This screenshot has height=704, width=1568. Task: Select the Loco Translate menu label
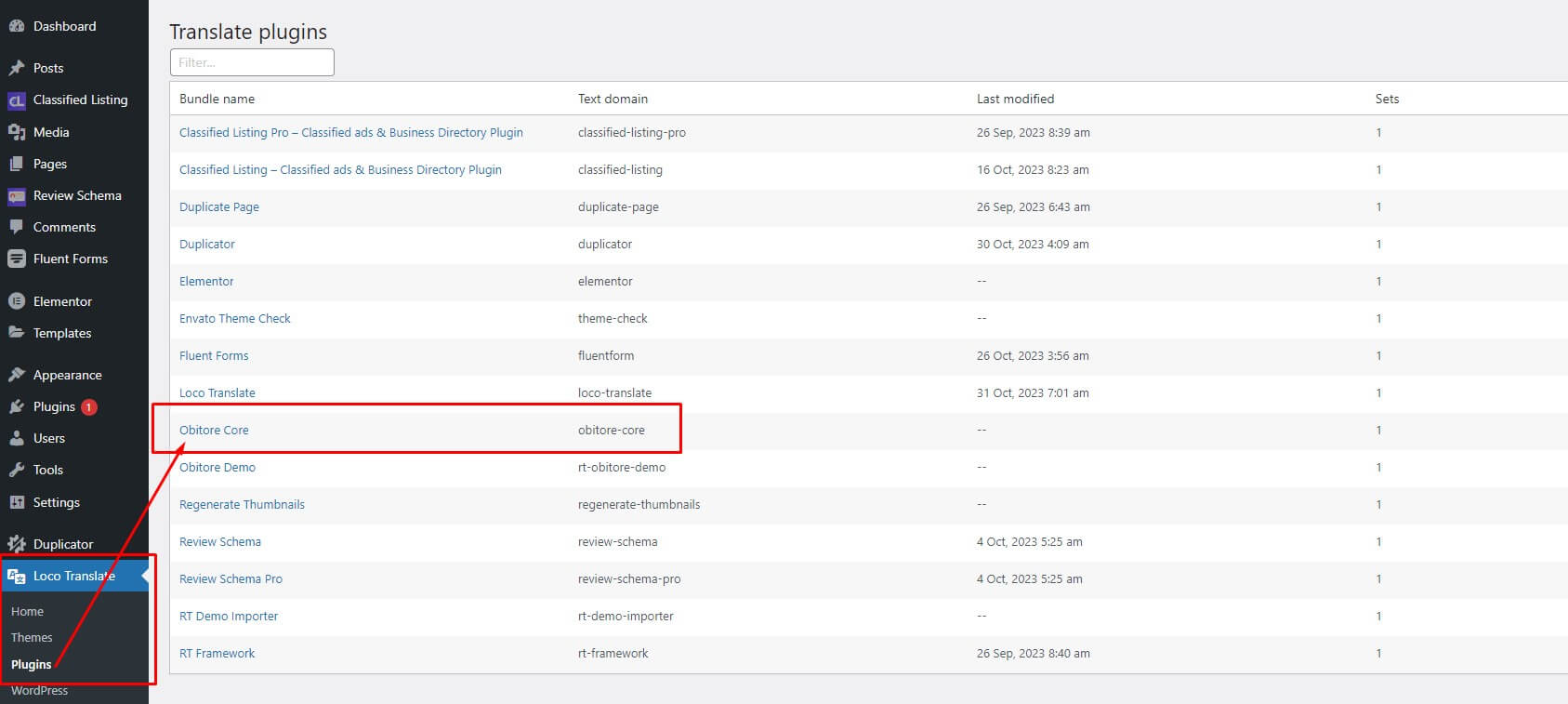click(74, 576)
